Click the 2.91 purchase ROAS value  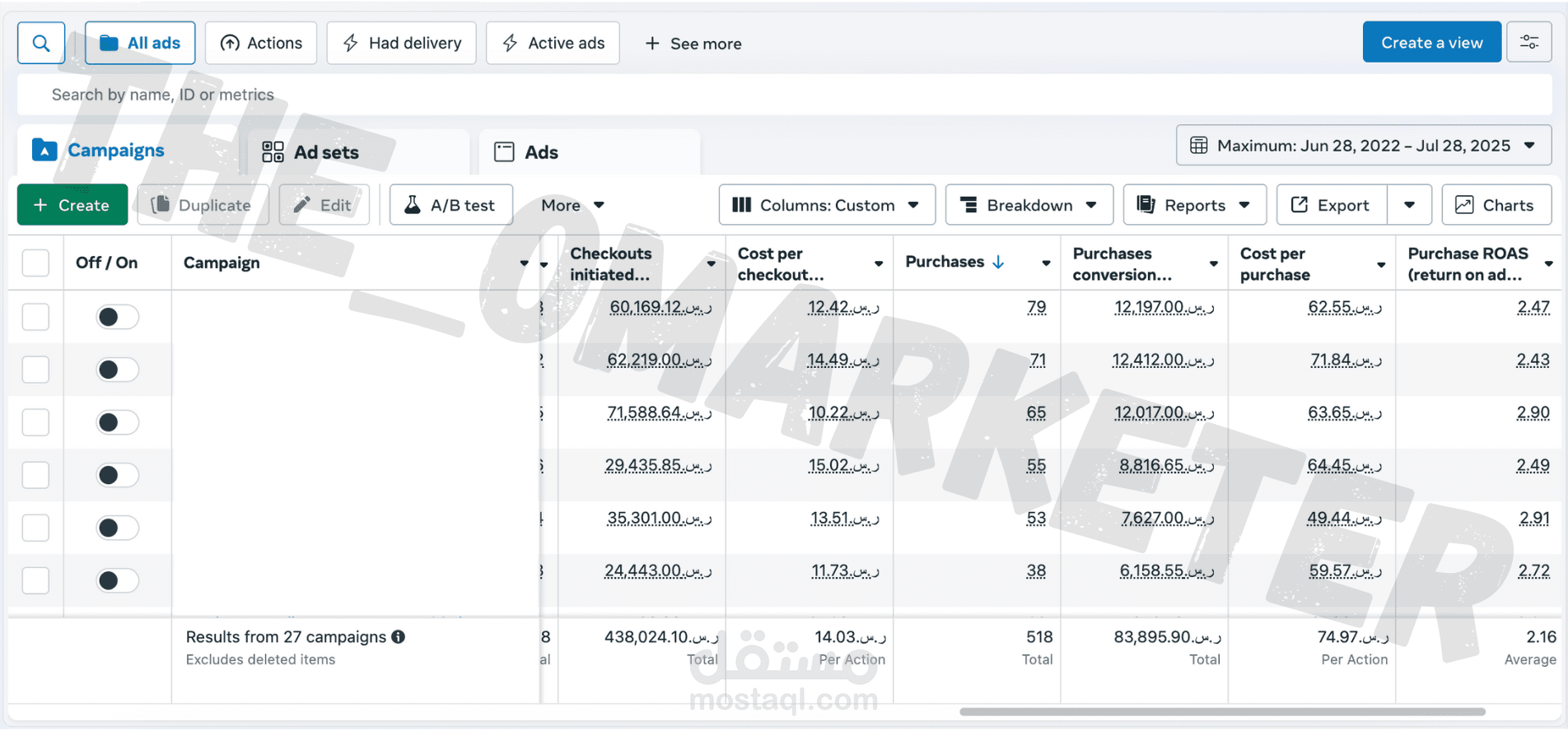point(1534,518)
